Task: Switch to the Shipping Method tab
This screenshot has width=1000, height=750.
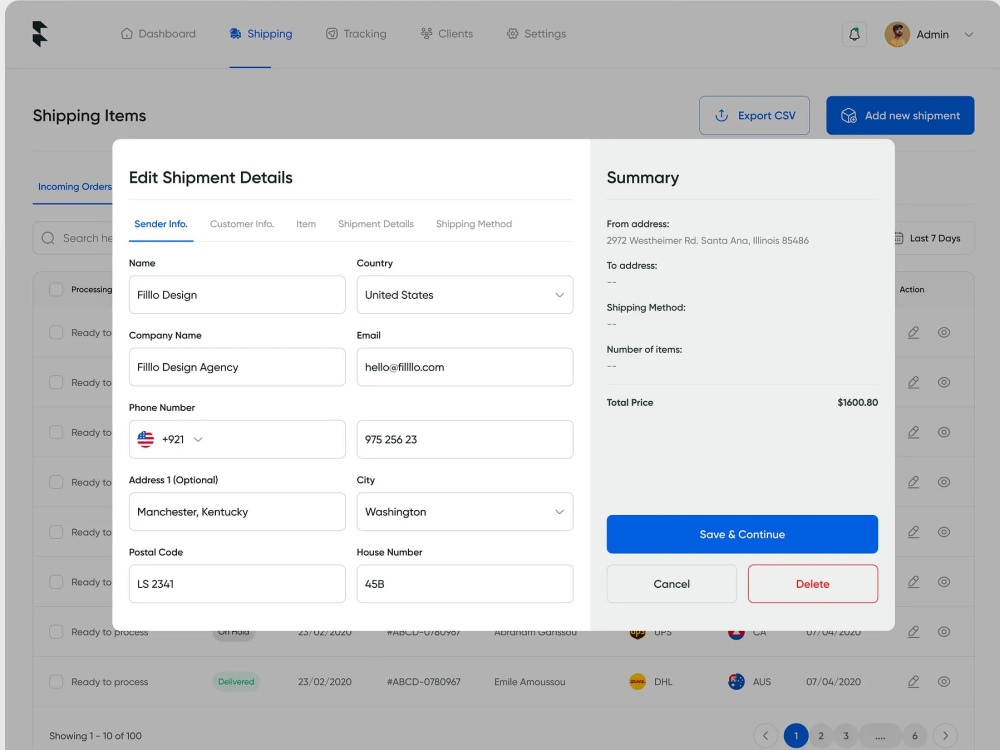Action: click(x=474, y=224)
